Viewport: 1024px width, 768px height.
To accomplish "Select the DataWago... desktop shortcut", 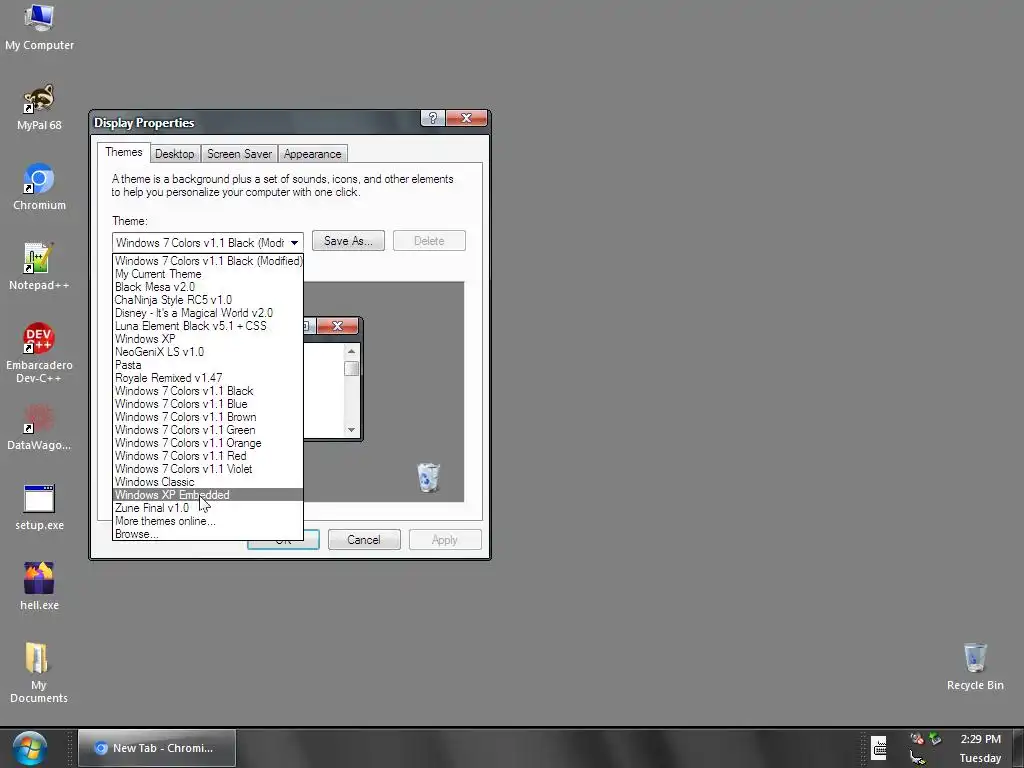I will click(39, 427).
